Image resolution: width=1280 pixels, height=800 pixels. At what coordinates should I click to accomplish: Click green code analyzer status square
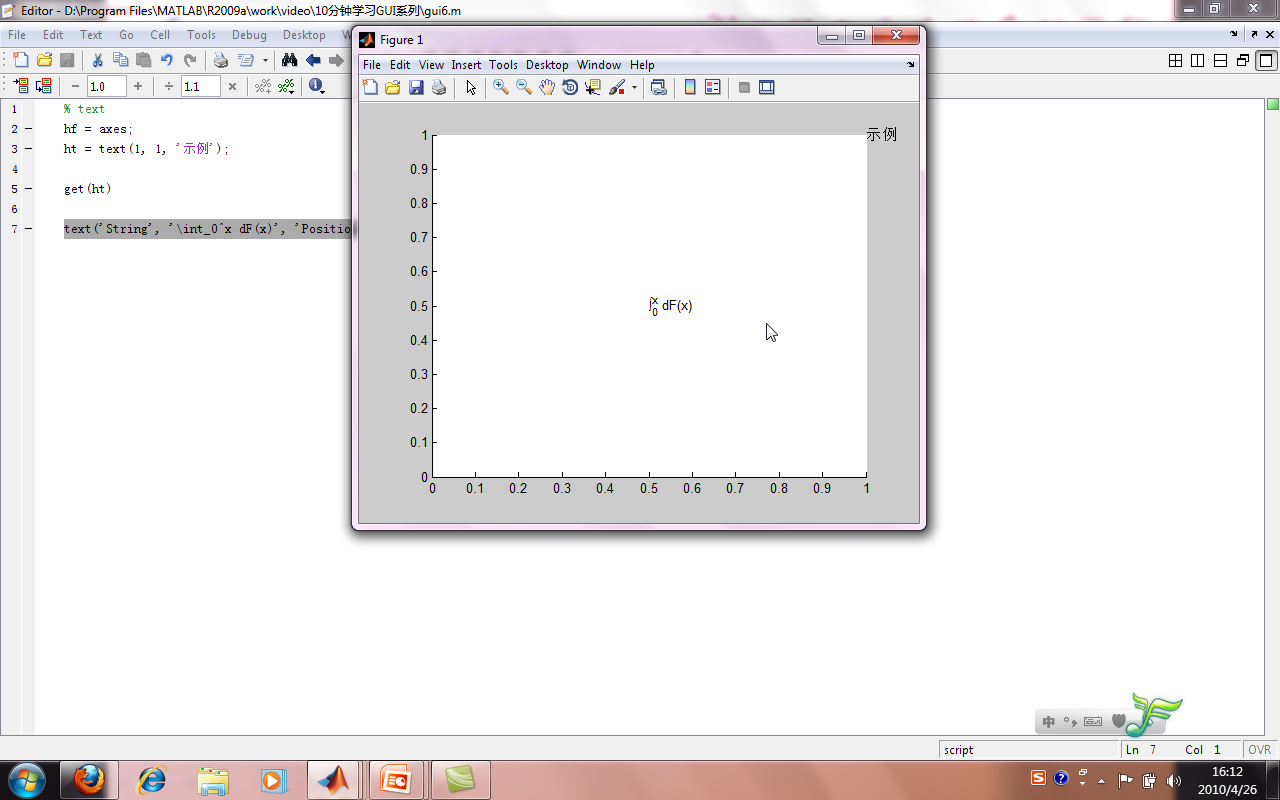(x=1273, y=105)
